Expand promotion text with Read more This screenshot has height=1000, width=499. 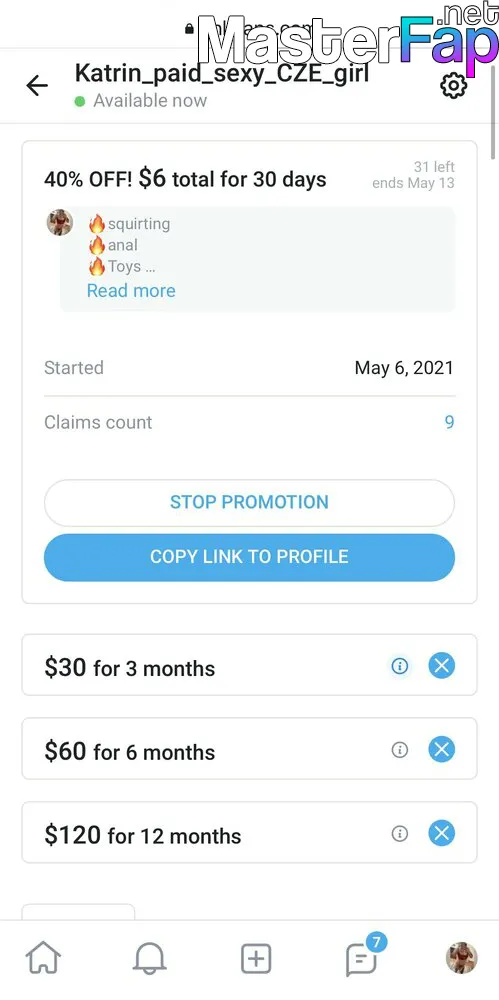(131, 291)
